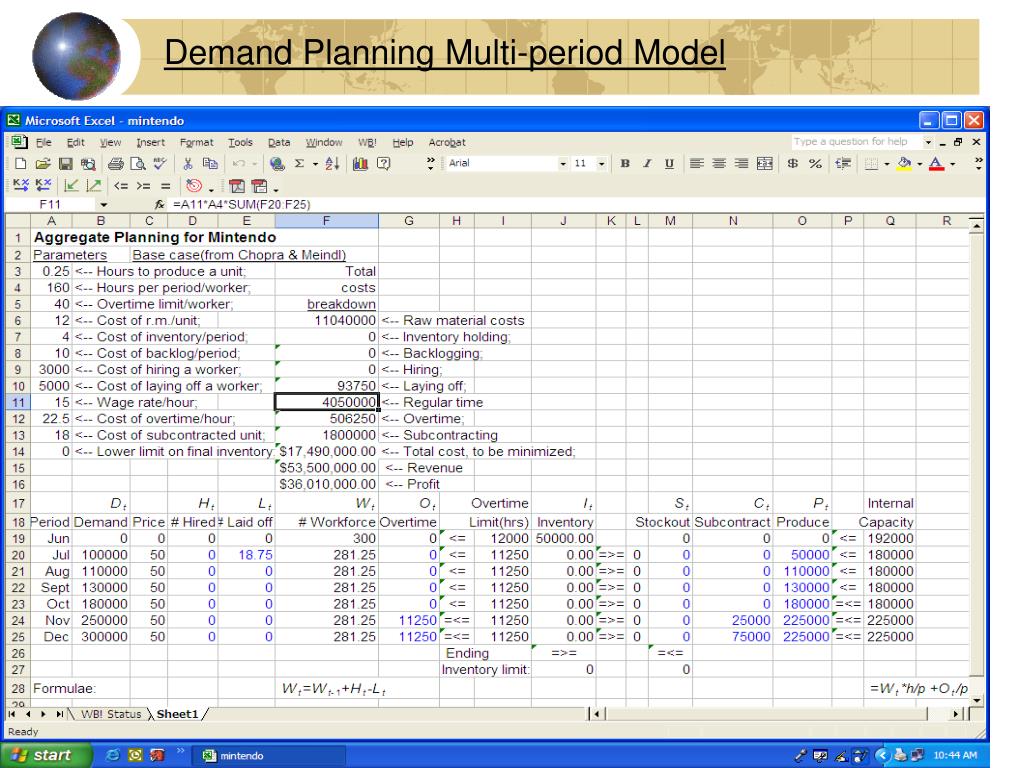Switch to the WB! Status sheet tab

[110, 714]
